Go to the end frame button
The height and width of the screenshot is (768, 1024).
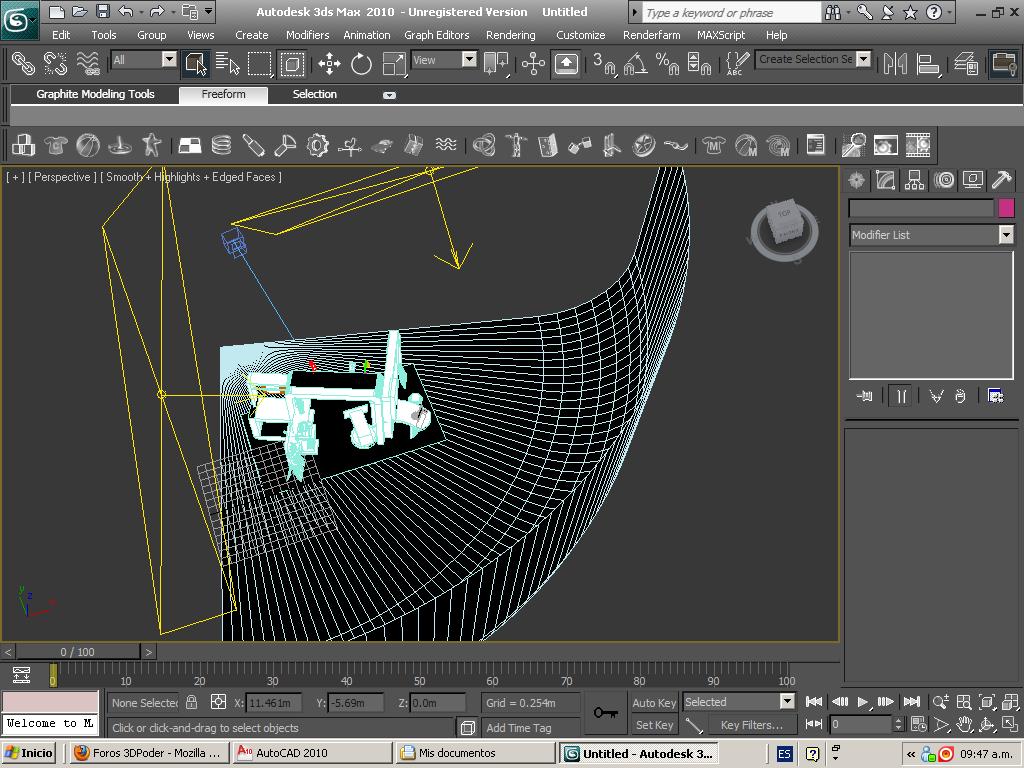point(912,702)
